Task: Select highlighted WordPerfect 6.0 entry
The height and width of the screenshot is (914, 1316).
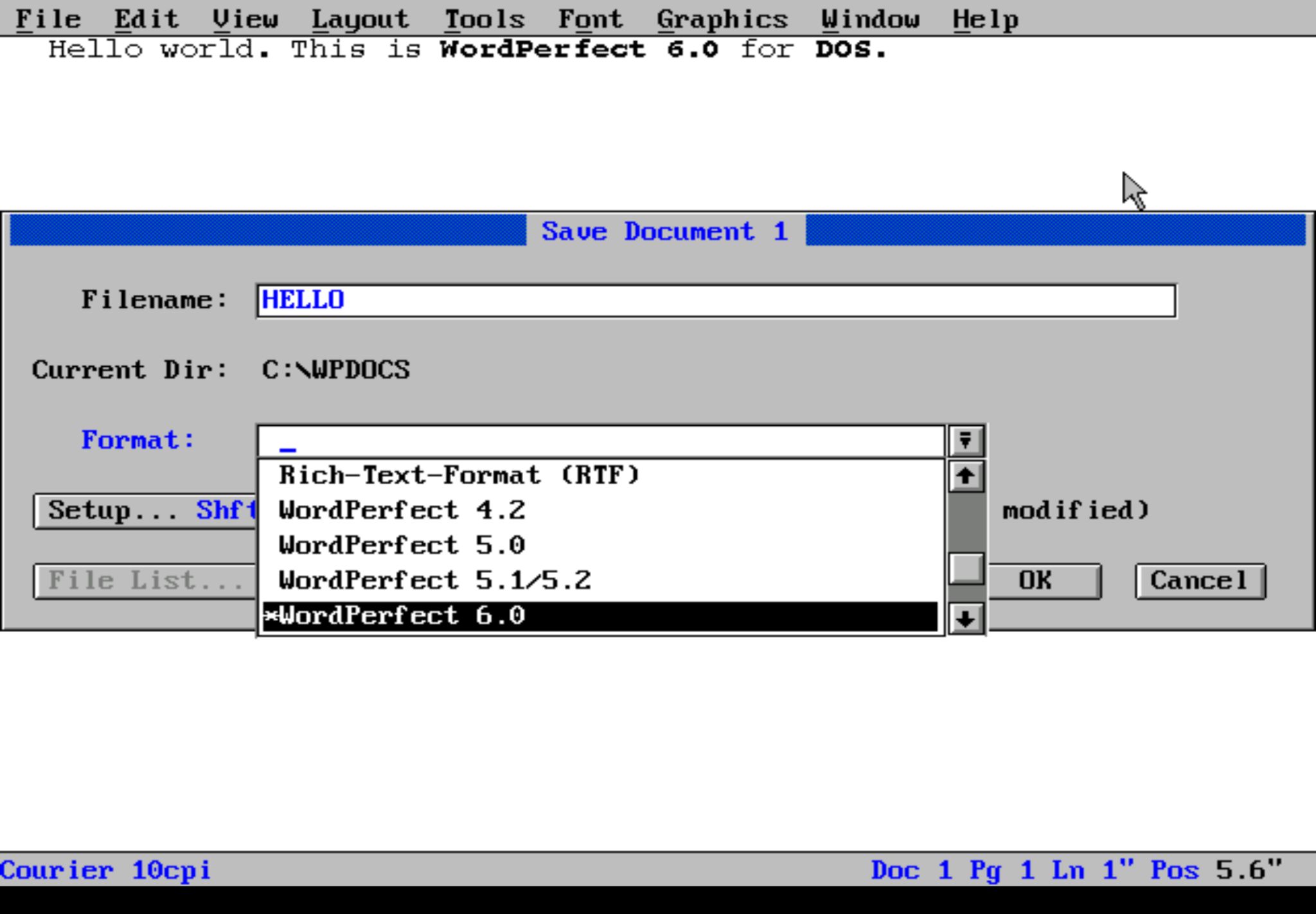Action: point(402,616)
